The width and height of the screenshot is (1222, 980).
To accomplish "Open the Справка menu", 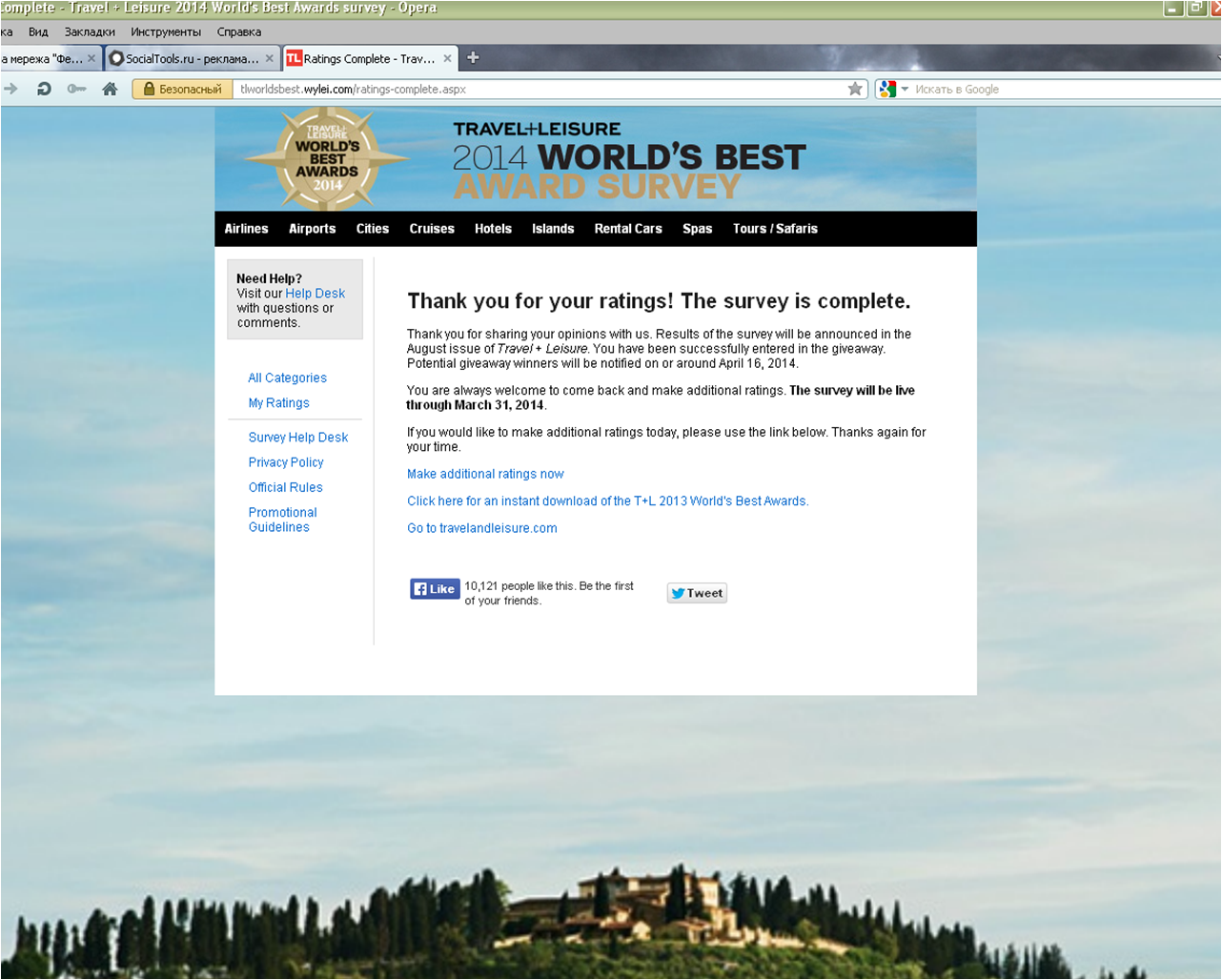I will point(238,31).
